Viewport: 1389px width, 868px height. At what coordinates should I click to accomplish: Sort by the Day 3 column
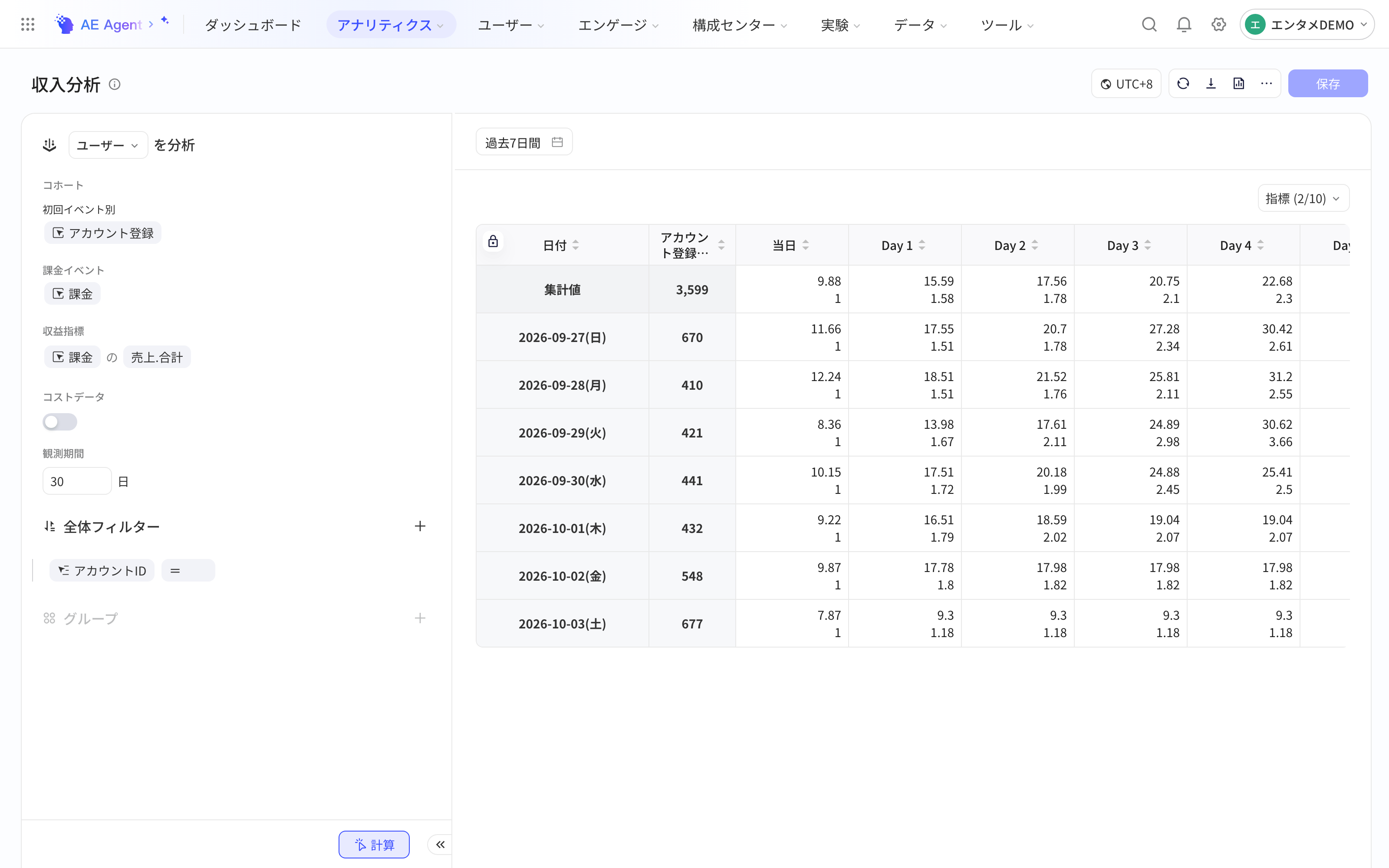(1147, 245)
